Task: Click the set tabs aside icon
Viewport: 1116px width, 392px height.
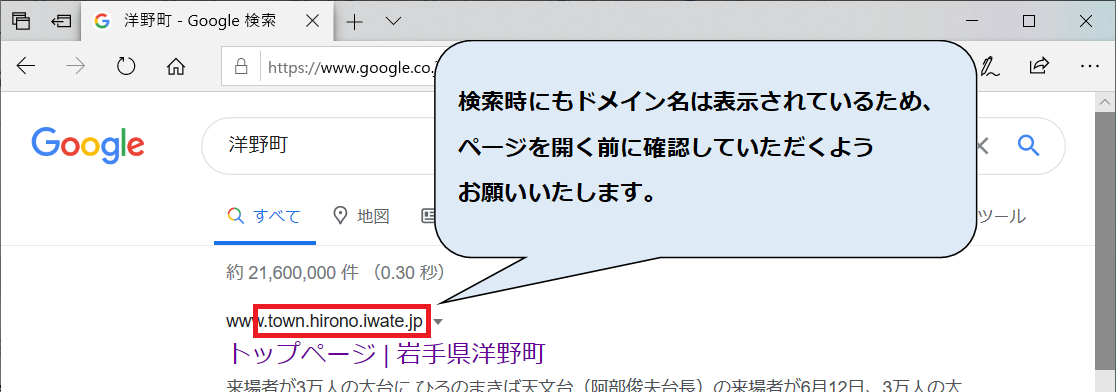Action: 61,21
